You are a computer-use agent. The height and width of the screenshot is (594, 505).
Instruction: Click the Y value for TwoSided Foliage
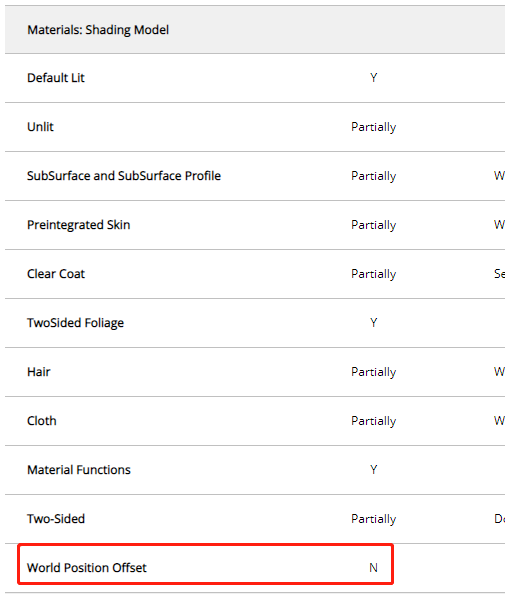[374, 323]
